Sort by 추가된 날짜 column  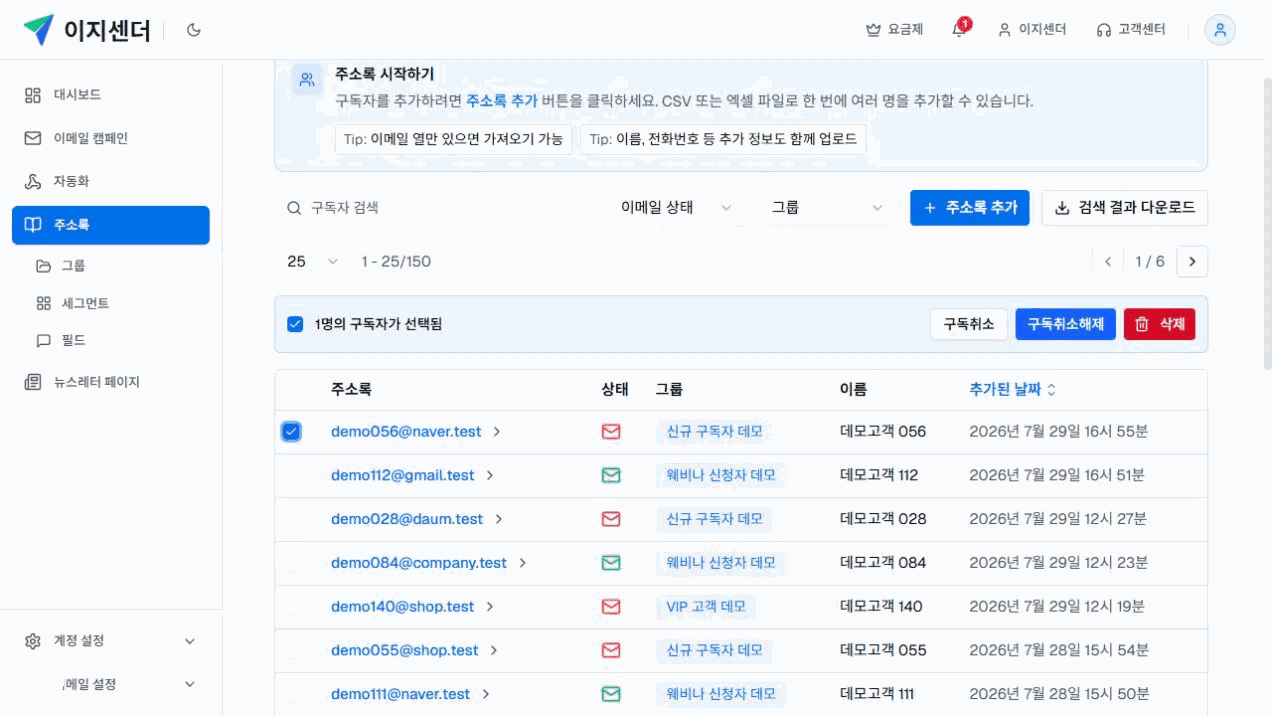[x=1012, y=389]
